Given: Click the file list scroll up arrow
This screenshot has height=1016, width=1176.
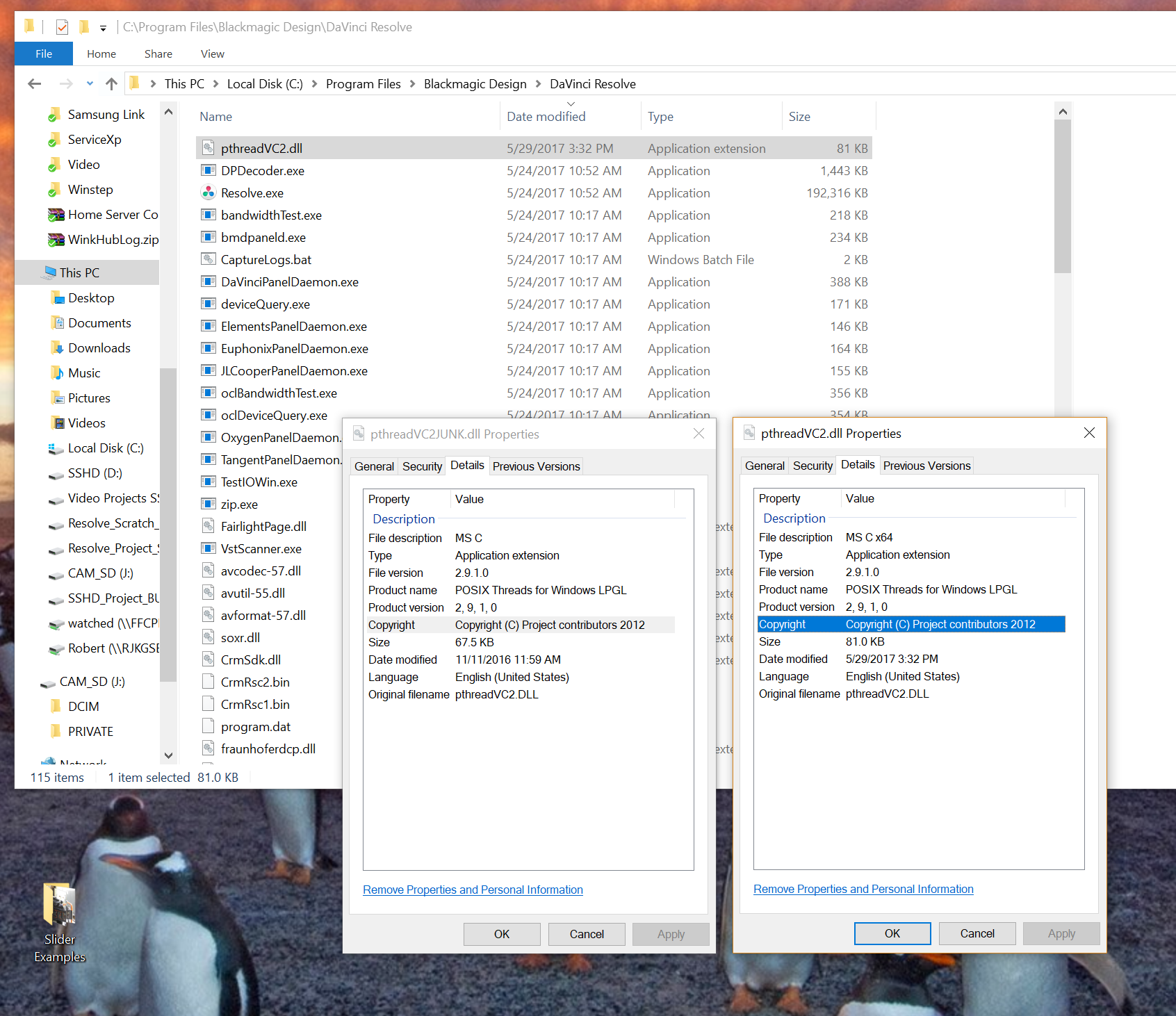Looking at the screenshot, I should 1062,111.
